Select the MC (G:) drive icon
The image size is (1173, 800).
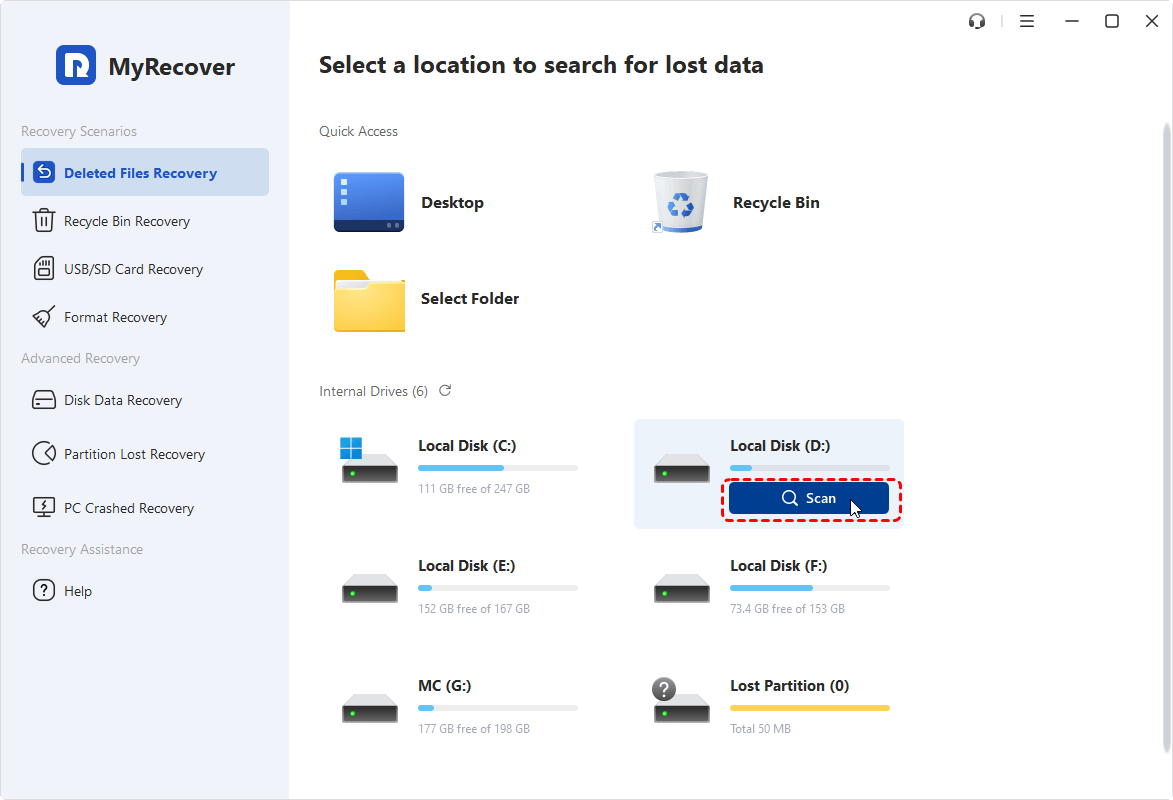[370, 708]
